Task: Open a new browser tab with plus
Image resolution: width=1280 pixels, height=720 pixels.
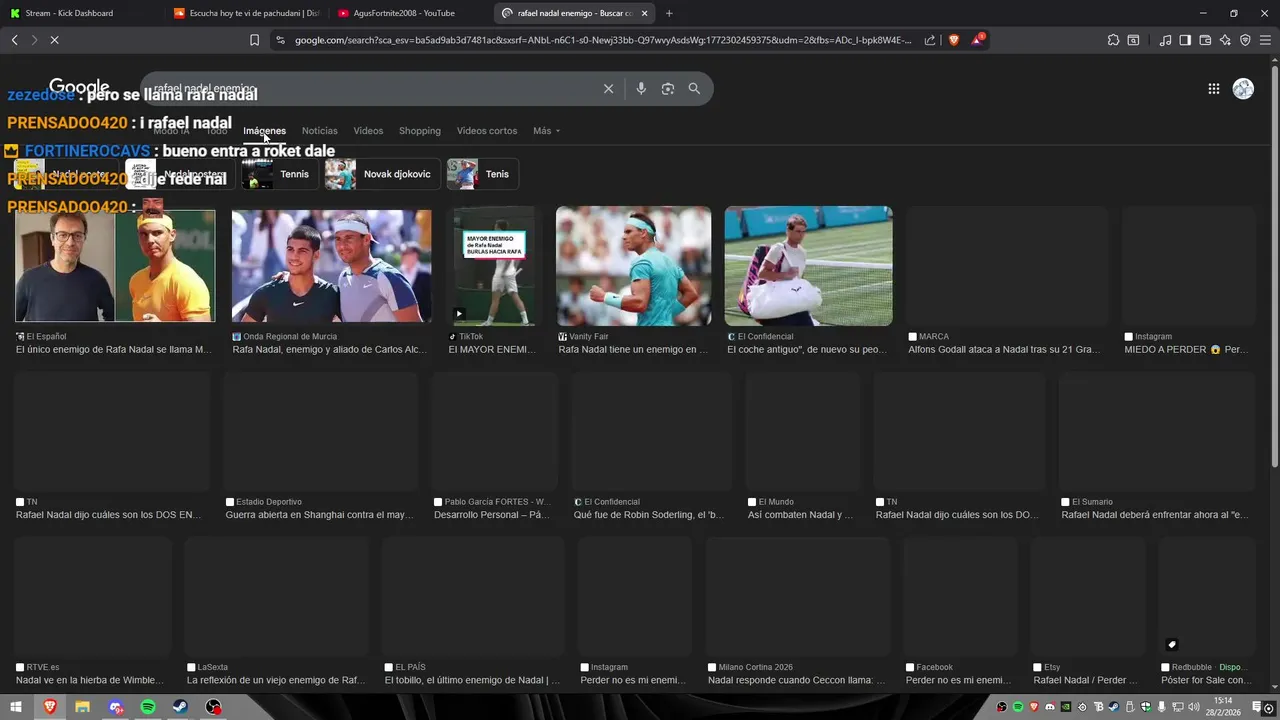Action: 669,13
